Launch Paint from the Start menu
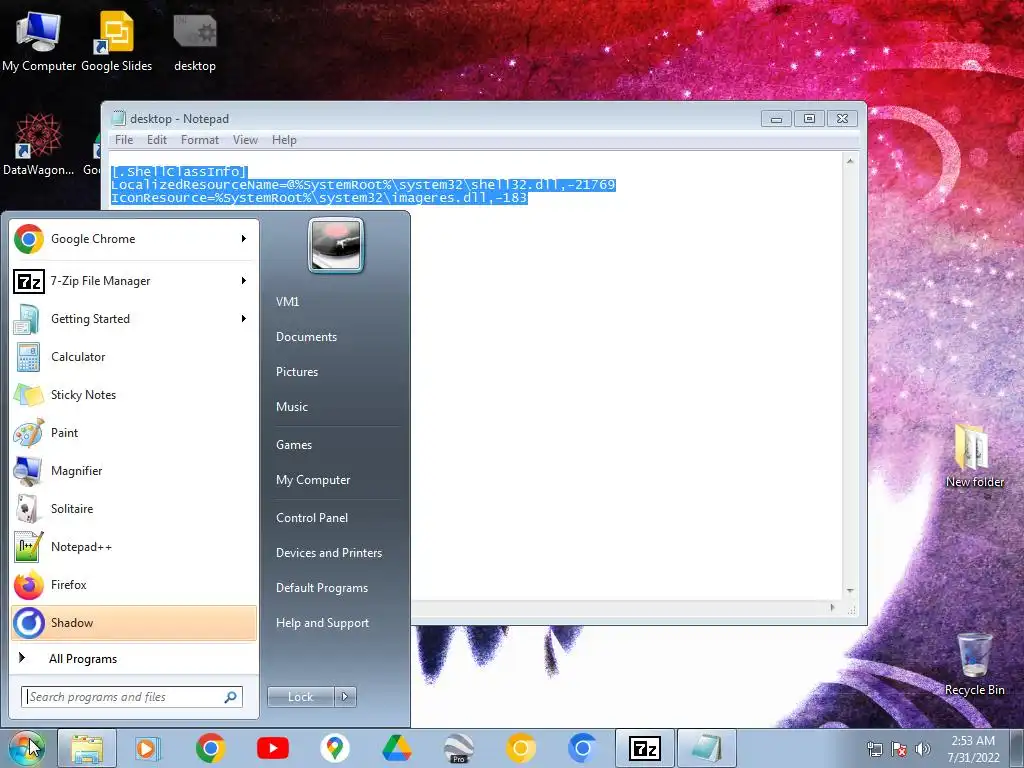Screen dimensions: 1024x768 coord(134,432)
